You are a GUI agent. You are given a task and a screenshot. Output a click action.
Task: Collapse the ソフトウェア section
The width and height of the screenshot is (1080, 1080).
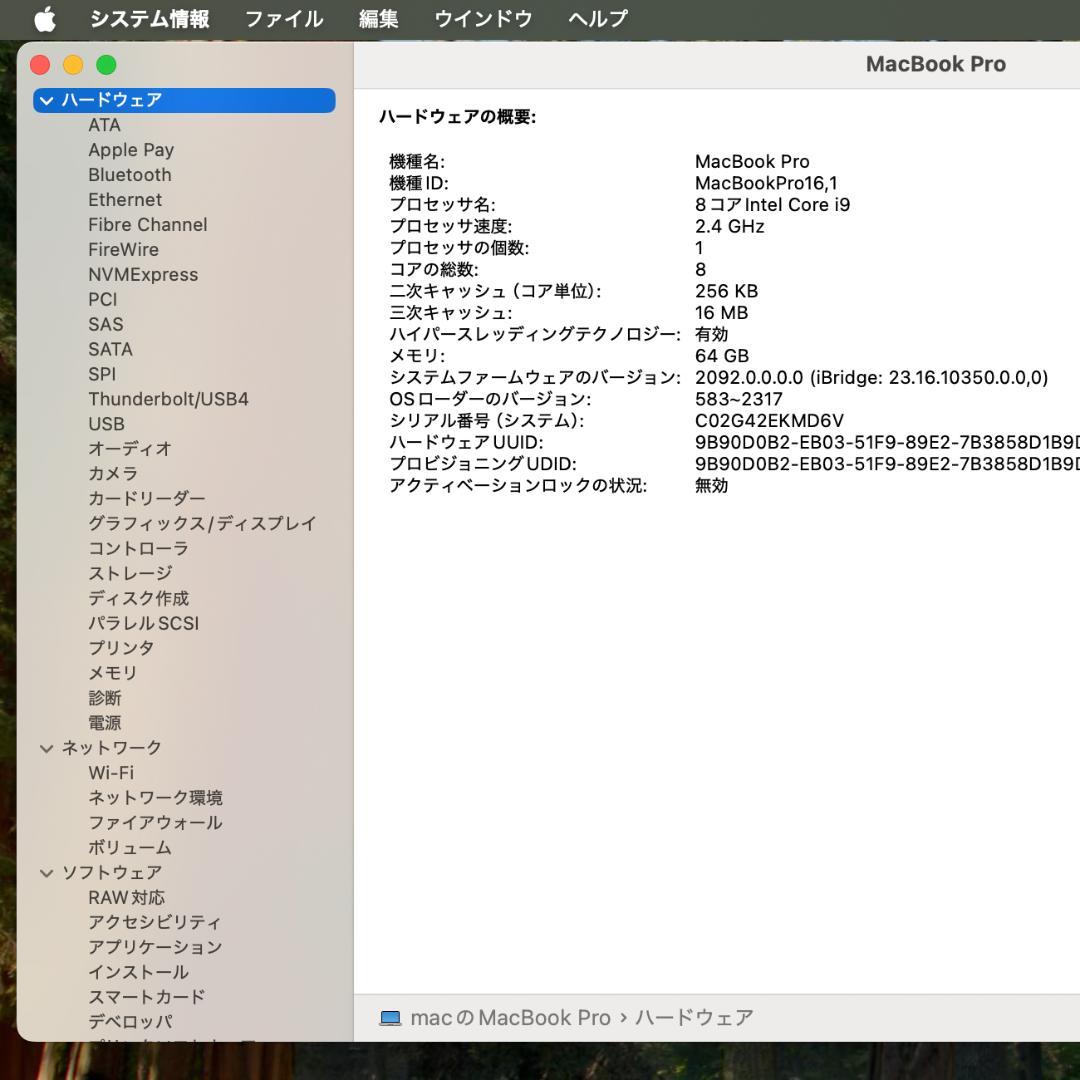pos(46,872)
